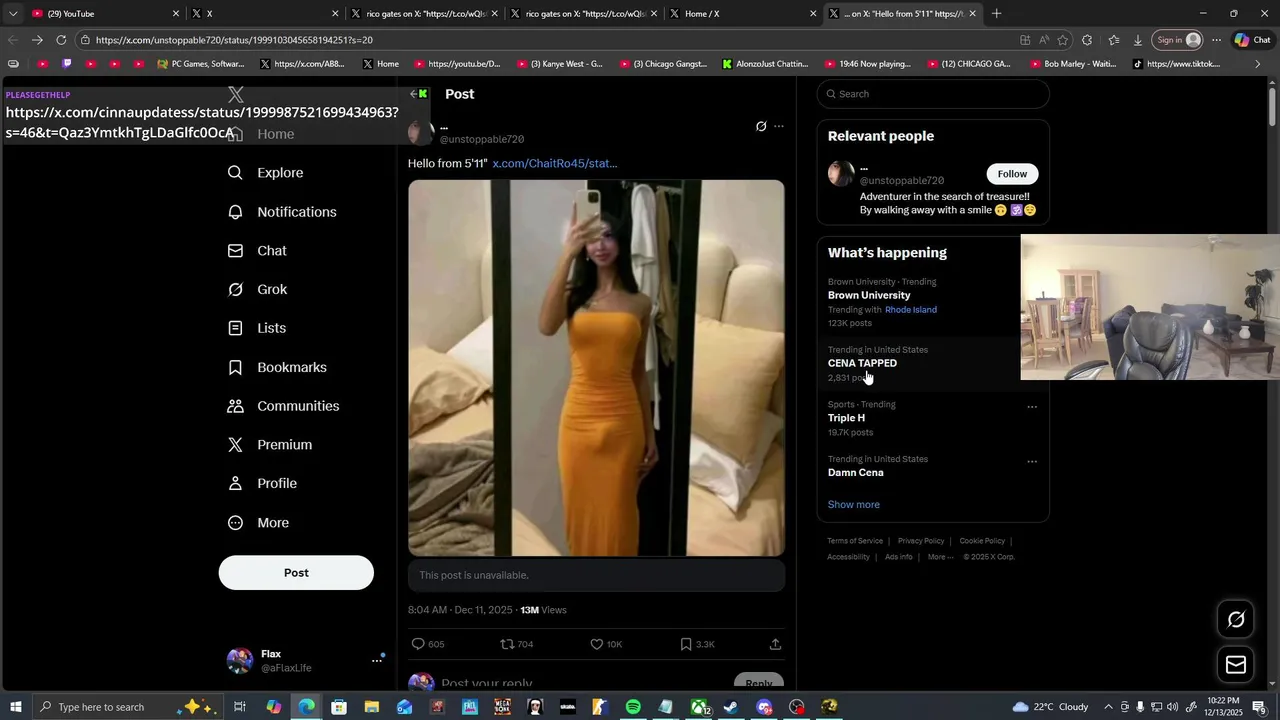
Task: Open PC Games, Software bookmark
Action: tap(201, 64)
